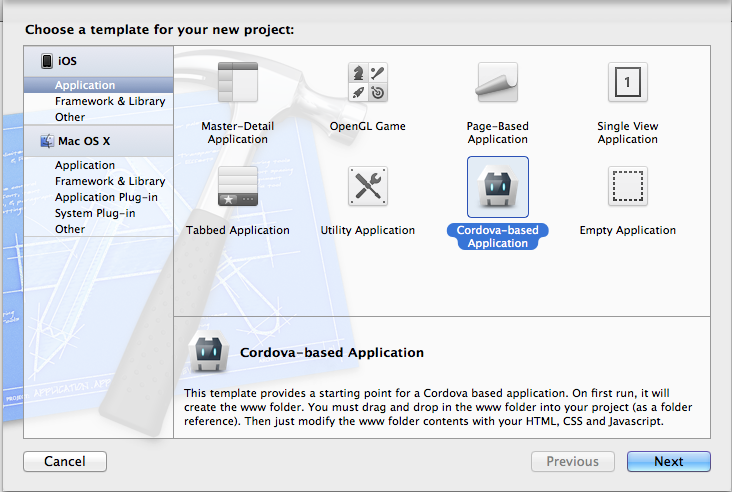
Task: Select the Single View Application icon
Action: (627, 82)
